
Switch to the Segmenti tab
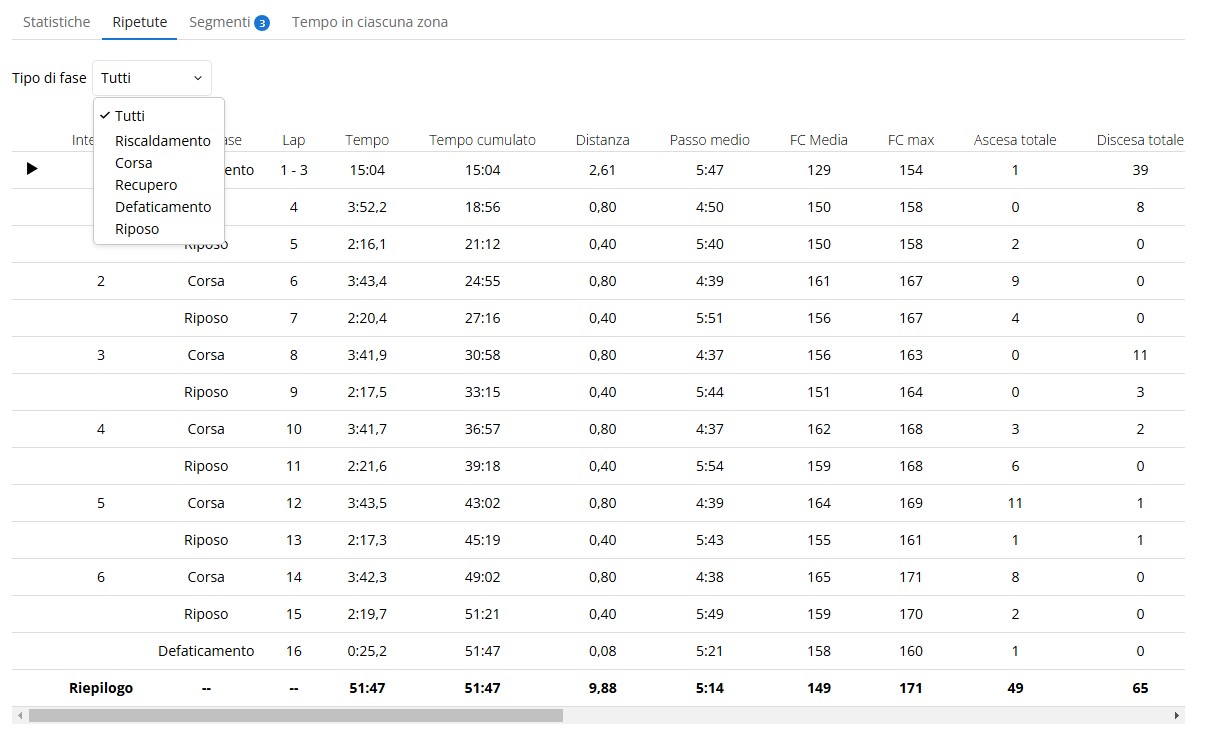click(219, 21)
